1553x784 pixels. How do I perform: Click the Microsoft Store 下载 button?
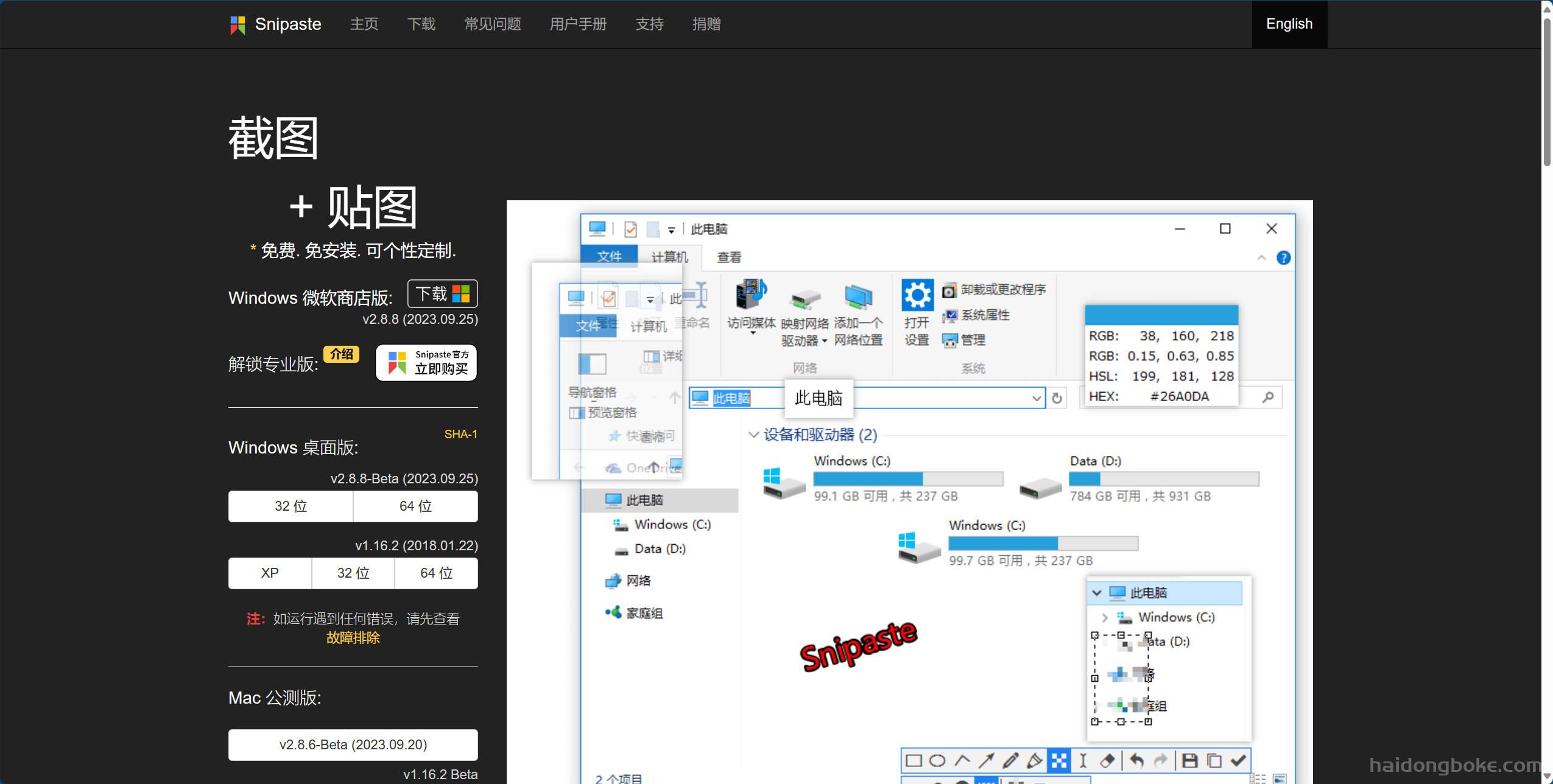point(443,294)
